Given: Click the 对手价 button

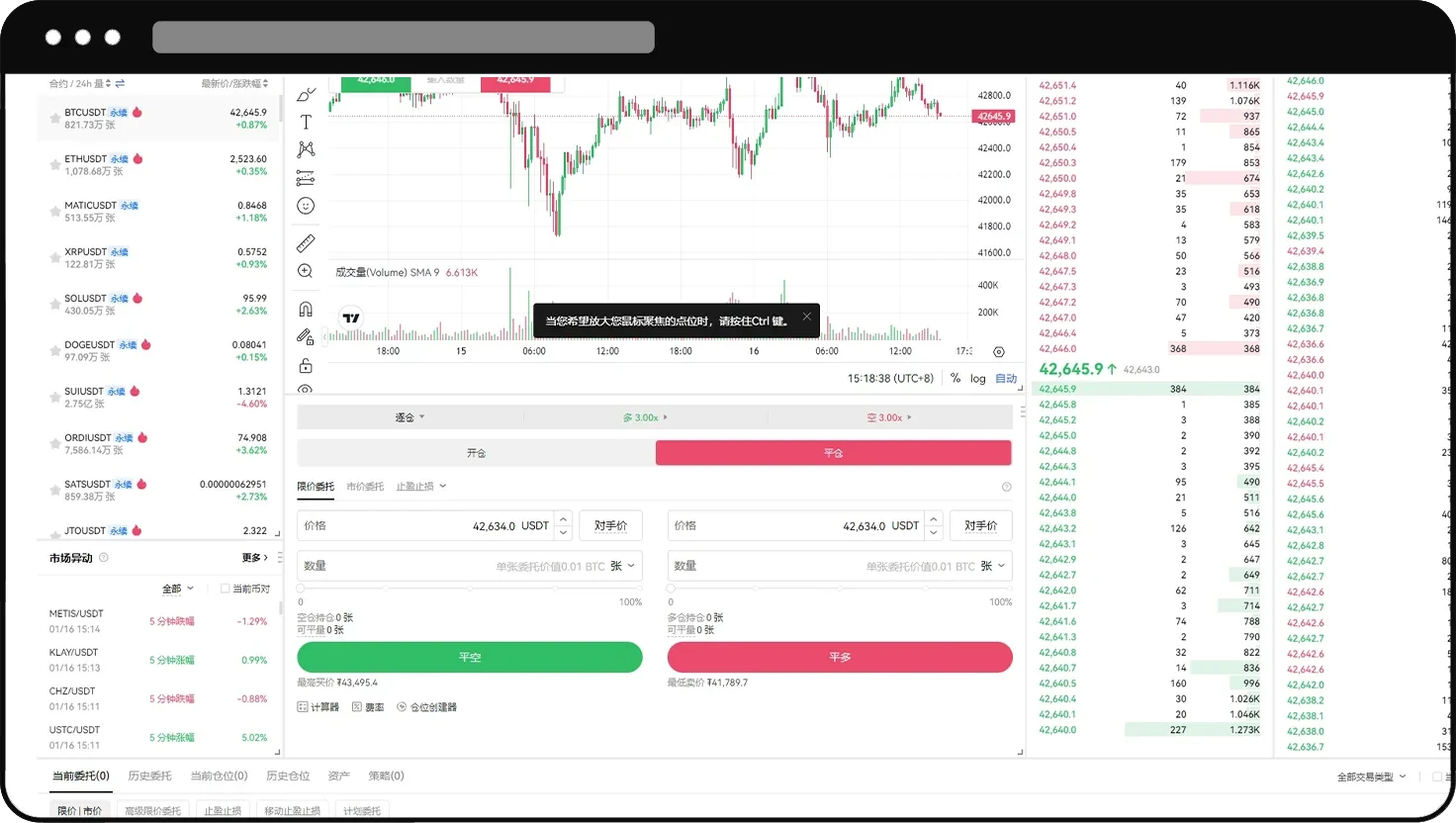Looking at the screenshot, I should pyautogui.click(x=610, y=525).
